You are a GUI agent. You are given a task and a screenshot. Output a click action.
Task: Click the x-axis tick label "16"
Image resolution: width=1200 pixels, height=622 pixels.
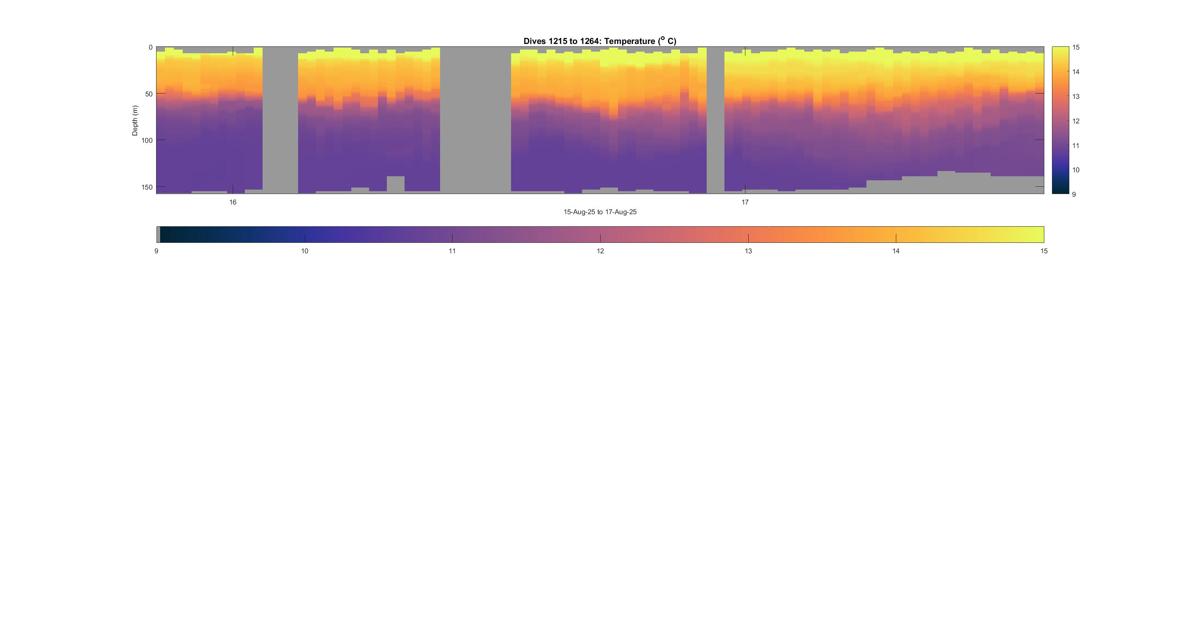(233, 202)
